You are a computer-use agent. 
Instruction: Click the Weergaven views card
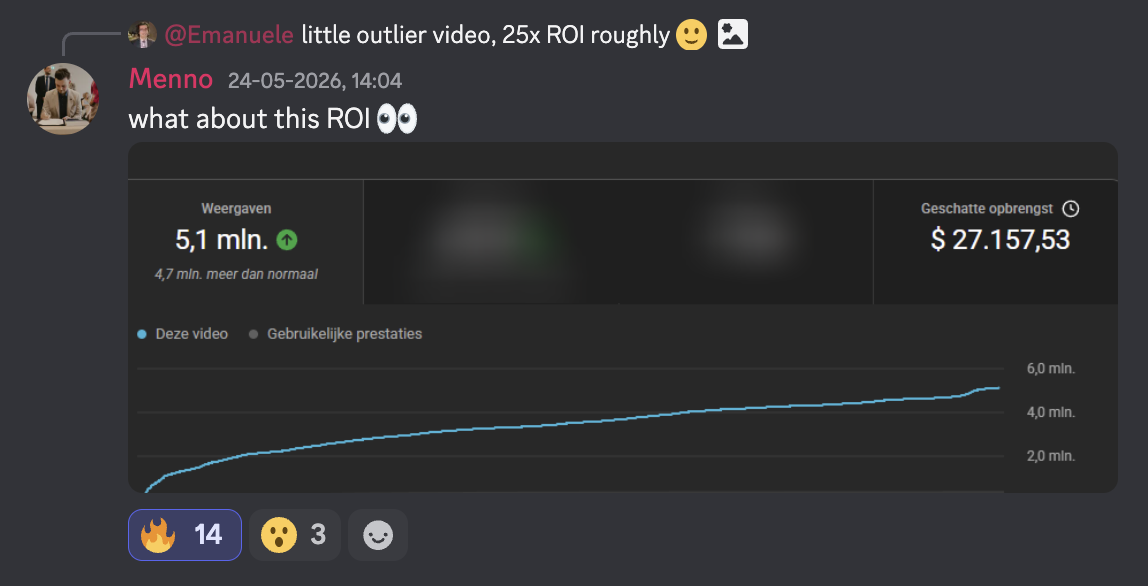click(x=246, y=242)
